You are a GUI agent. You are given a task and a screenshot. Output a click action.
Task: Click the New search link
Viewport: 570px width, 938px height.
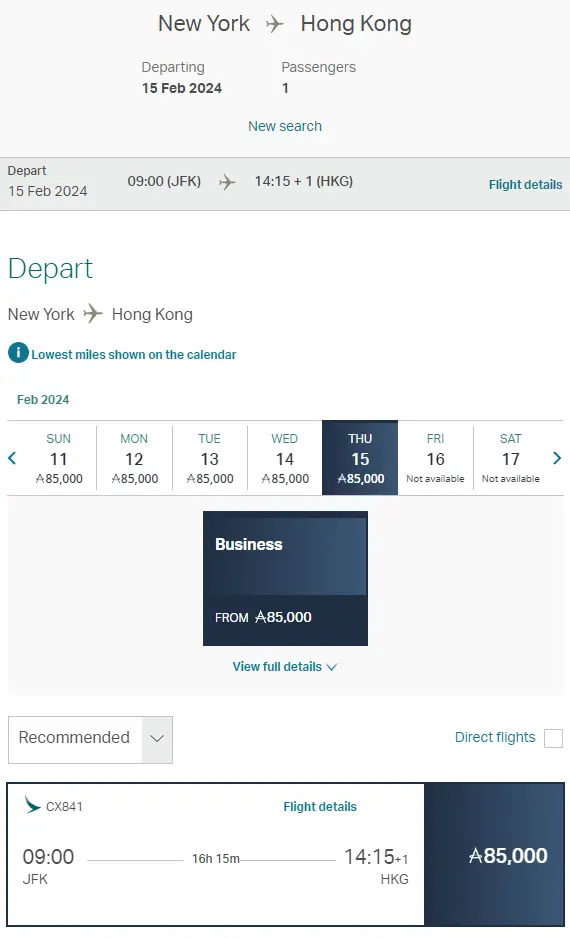(285, 126)
